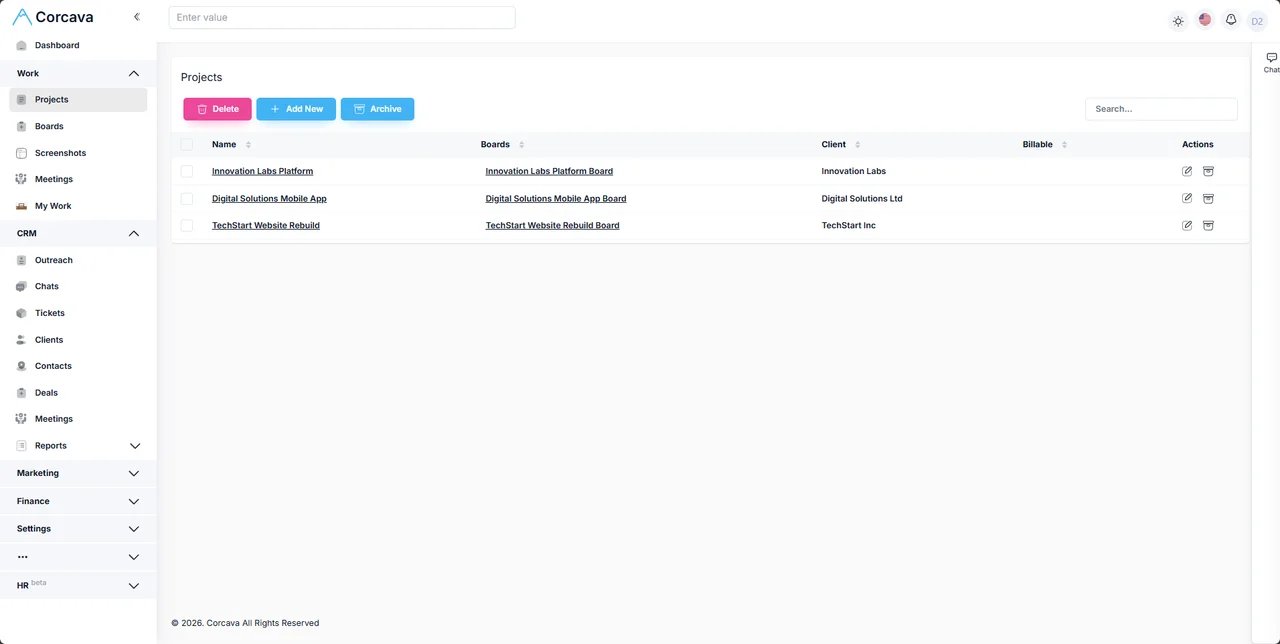
Task: Check the Innovation Labs Platform row checkbox
Action: [x=187, y=171]
